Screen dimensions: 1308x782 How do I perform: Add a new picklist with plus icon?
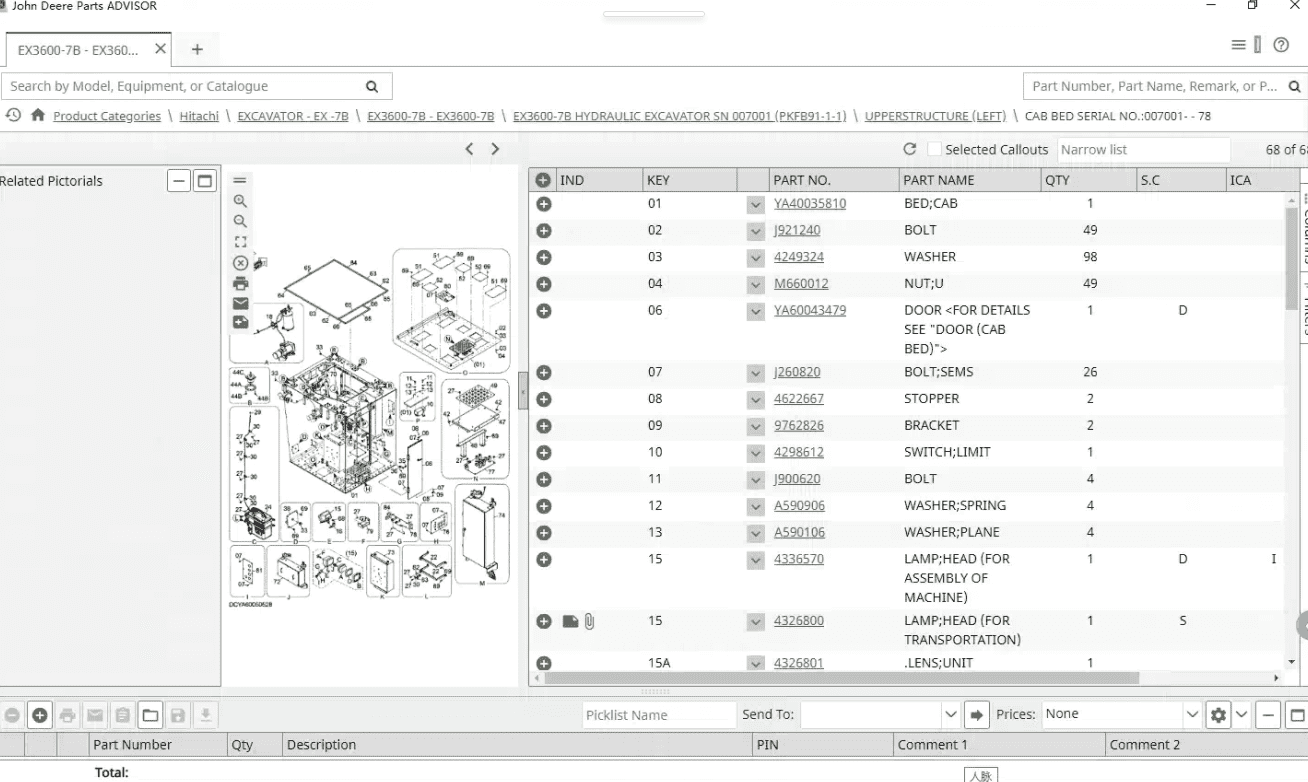click(x=40, y=715)
